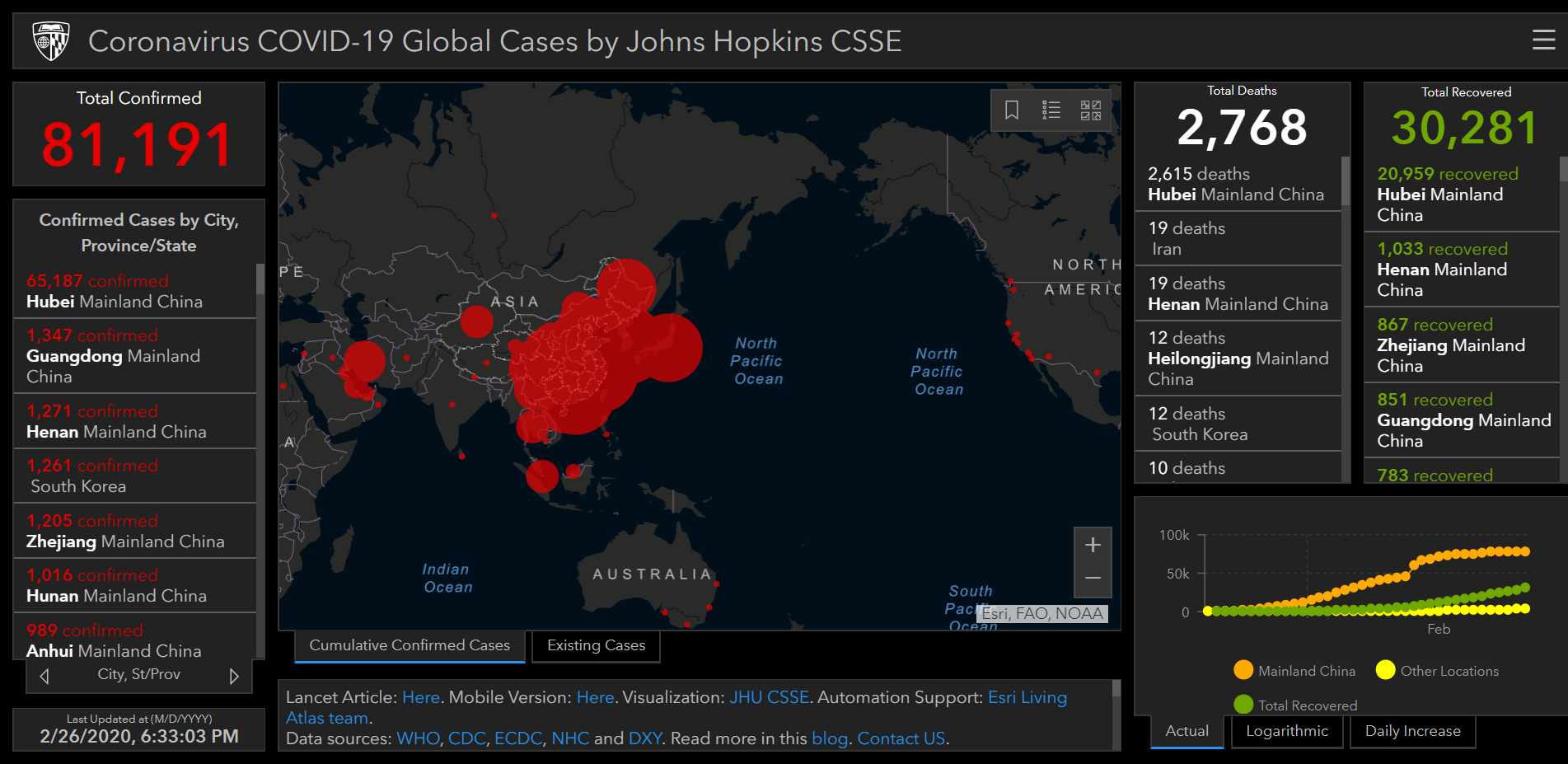The width and height of the screenshot is (1568, 764).
Task: Click the Johns Hopkins shield logo
Action: coord(51,41)
